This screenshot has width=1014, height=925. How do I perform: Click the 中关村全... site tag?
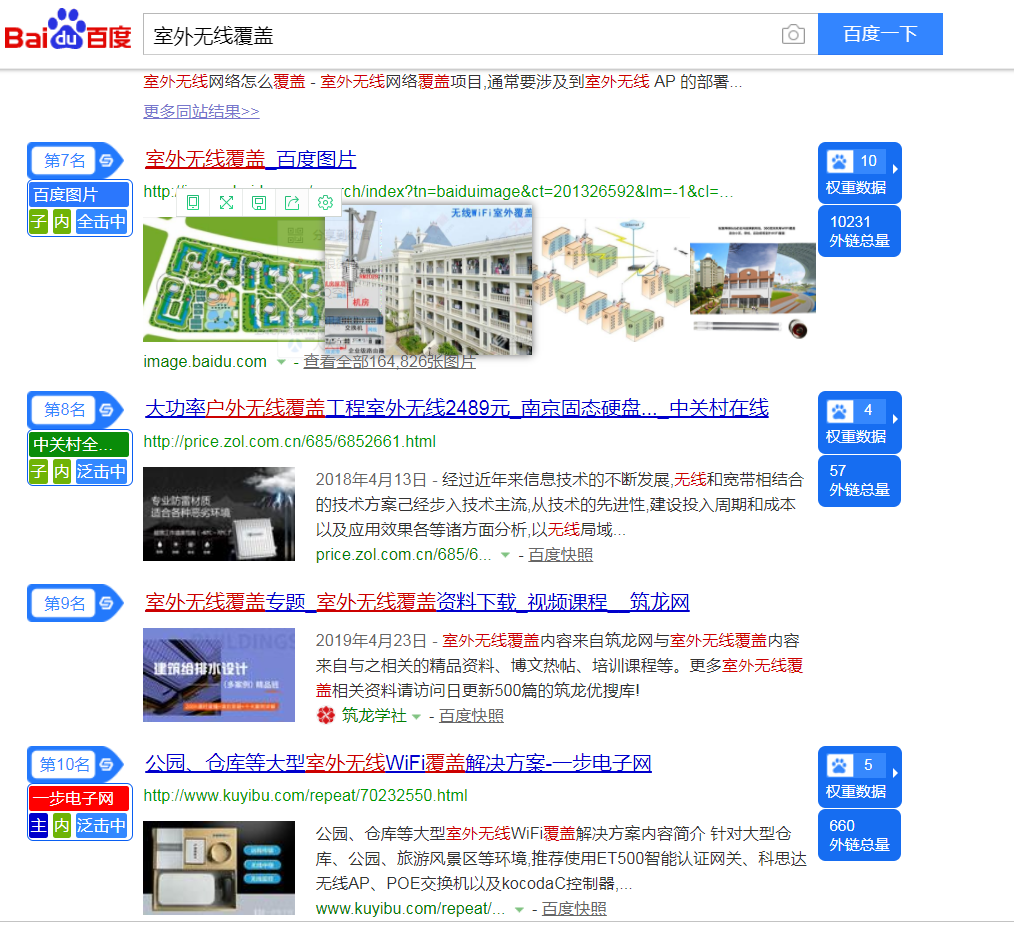point(80,444)
